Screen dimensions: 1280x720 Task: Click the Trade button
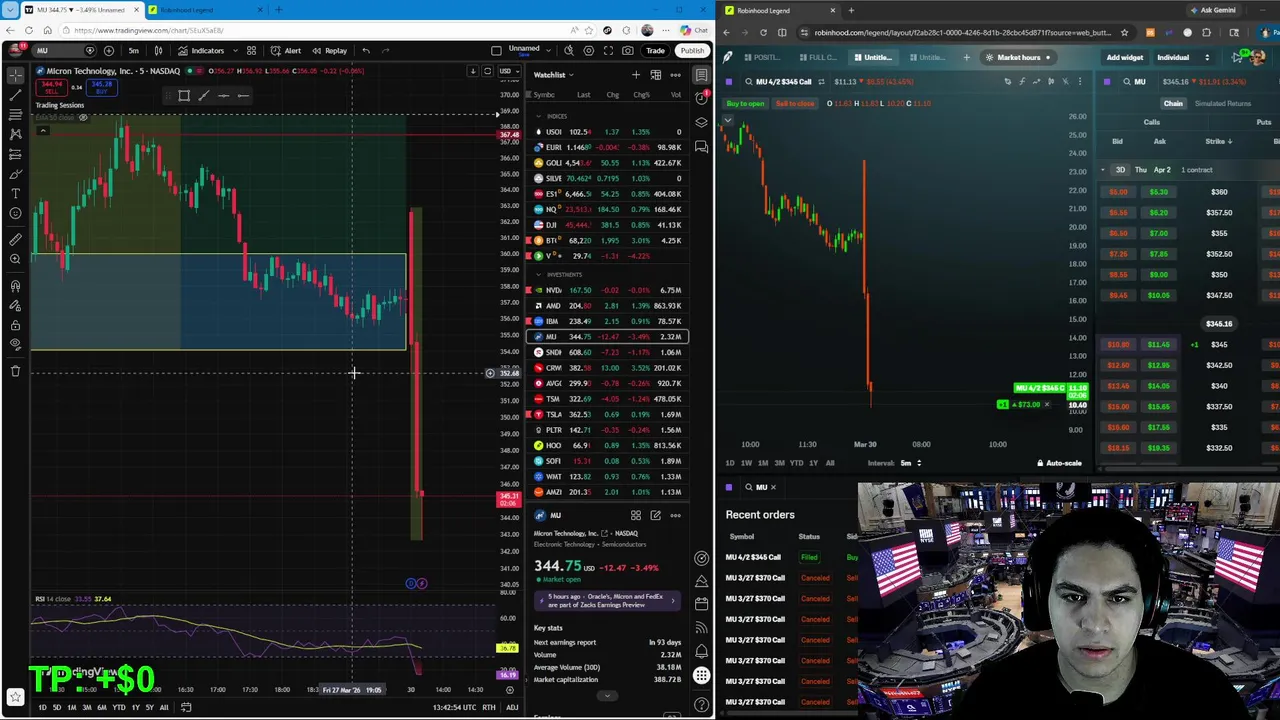(655, 50)
